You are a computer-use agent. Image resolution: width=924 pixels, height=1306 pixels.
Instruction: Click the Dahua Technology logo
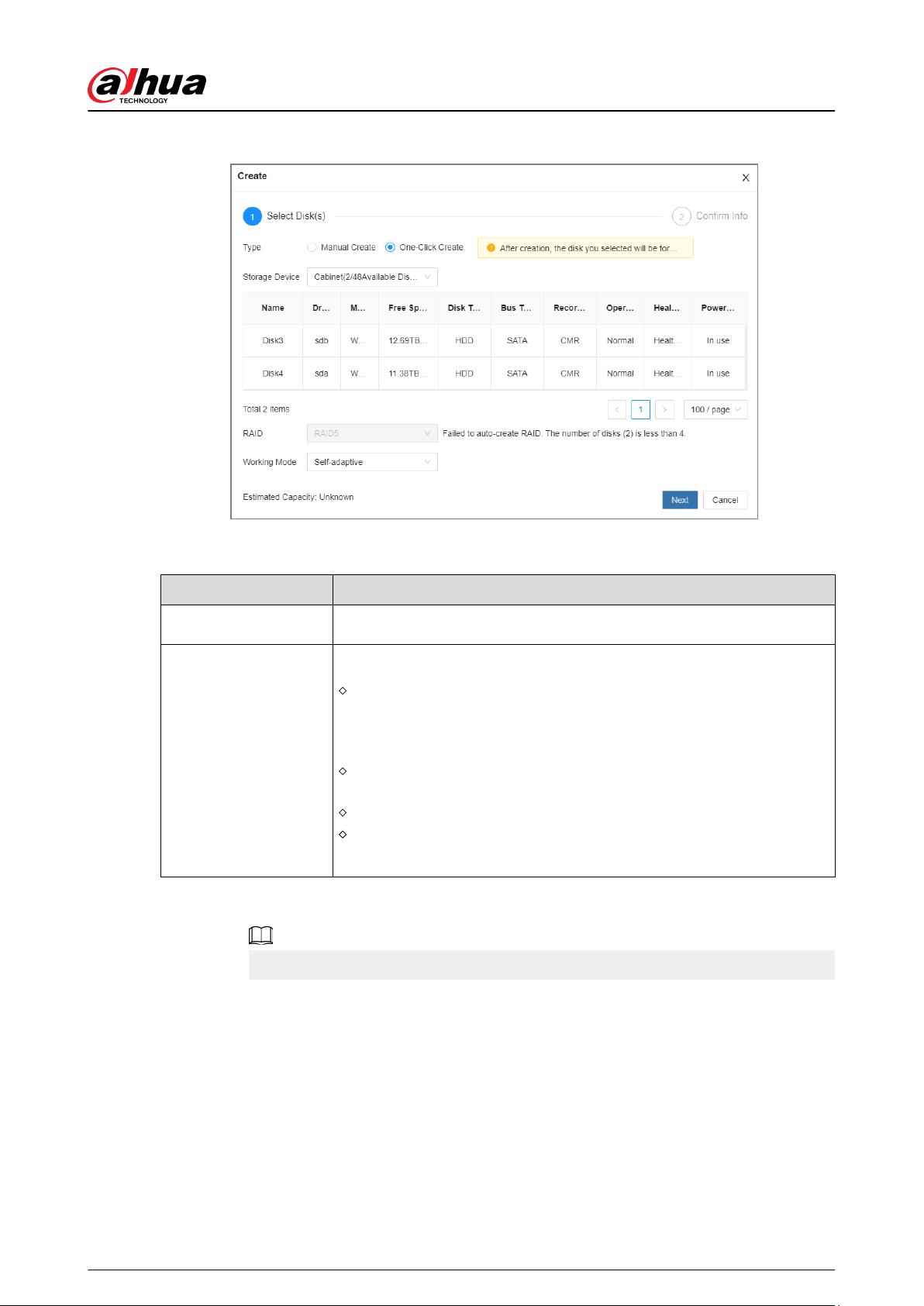point(147,85)
